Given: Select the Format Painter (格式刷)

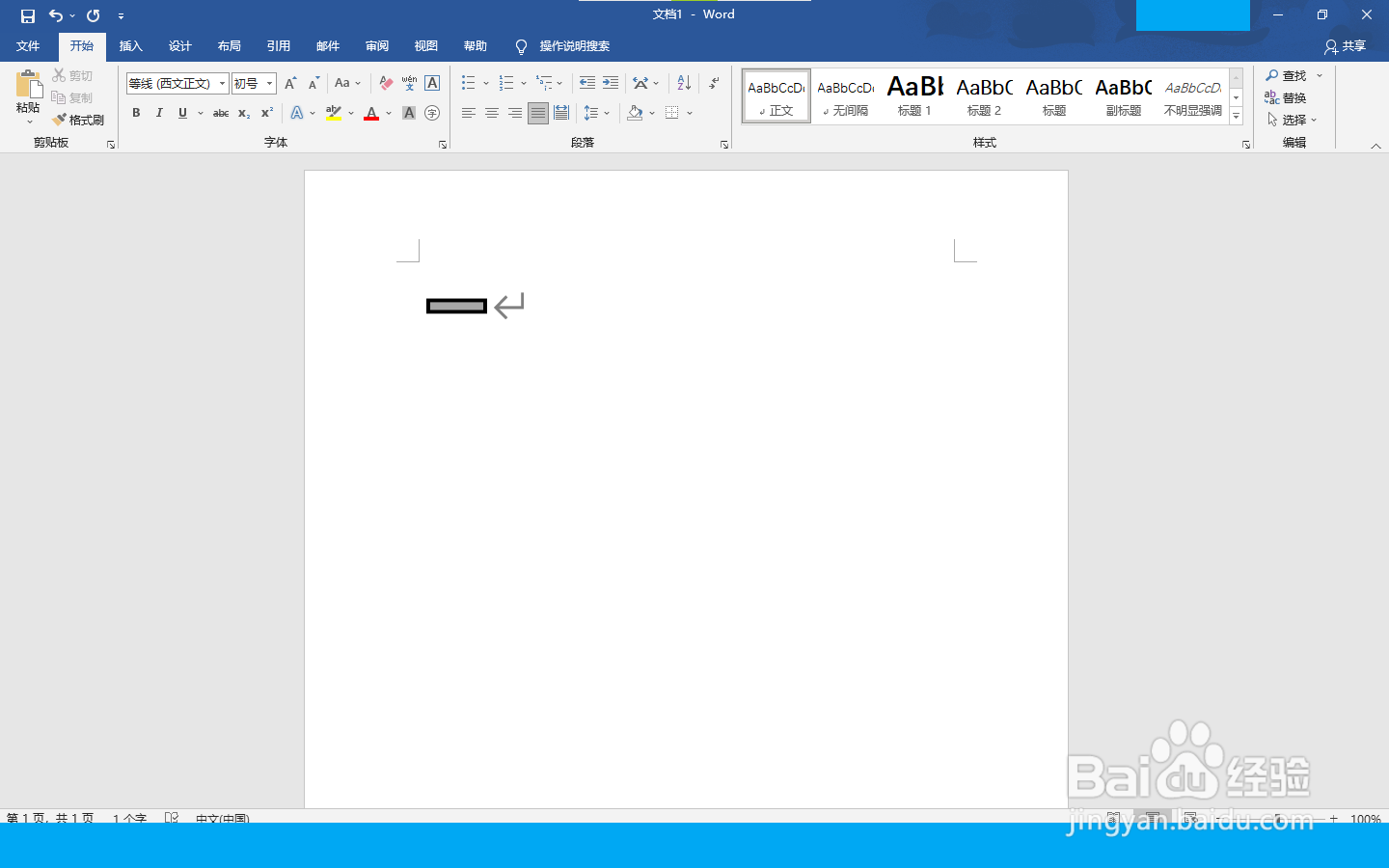Looking at the screenshot, I should point(78,120).
